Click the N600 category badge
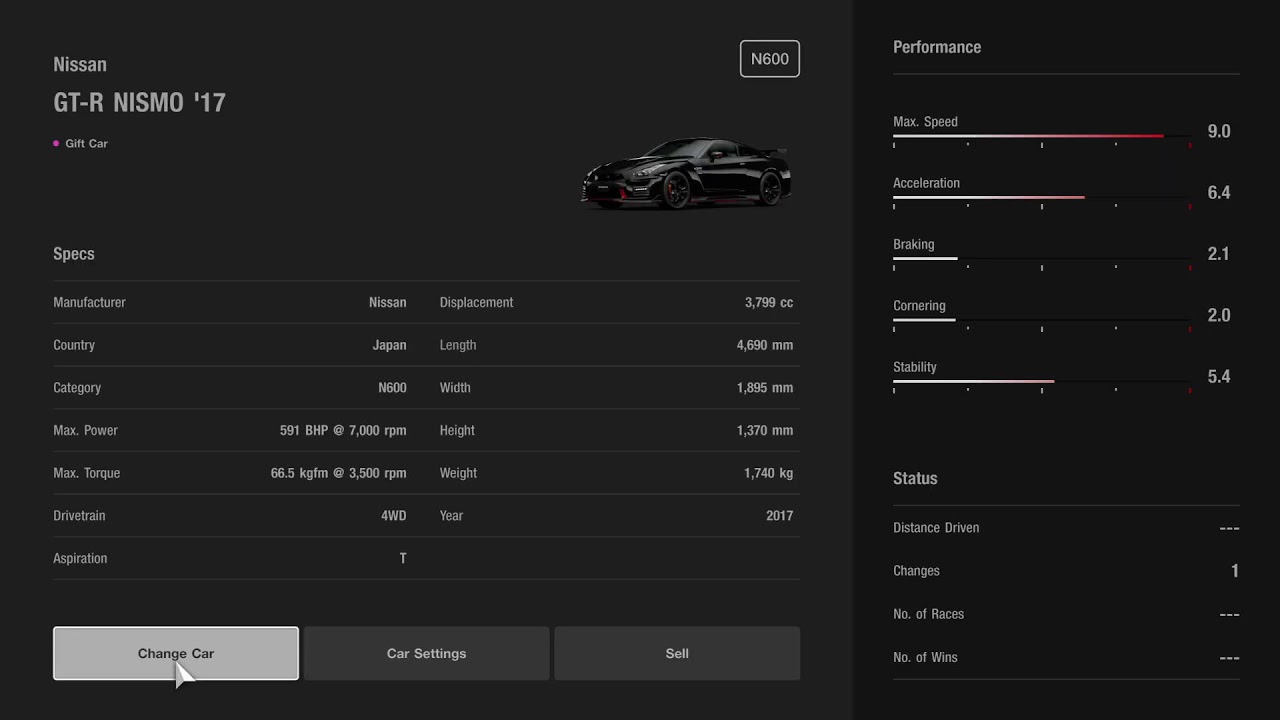 point(770,59)
